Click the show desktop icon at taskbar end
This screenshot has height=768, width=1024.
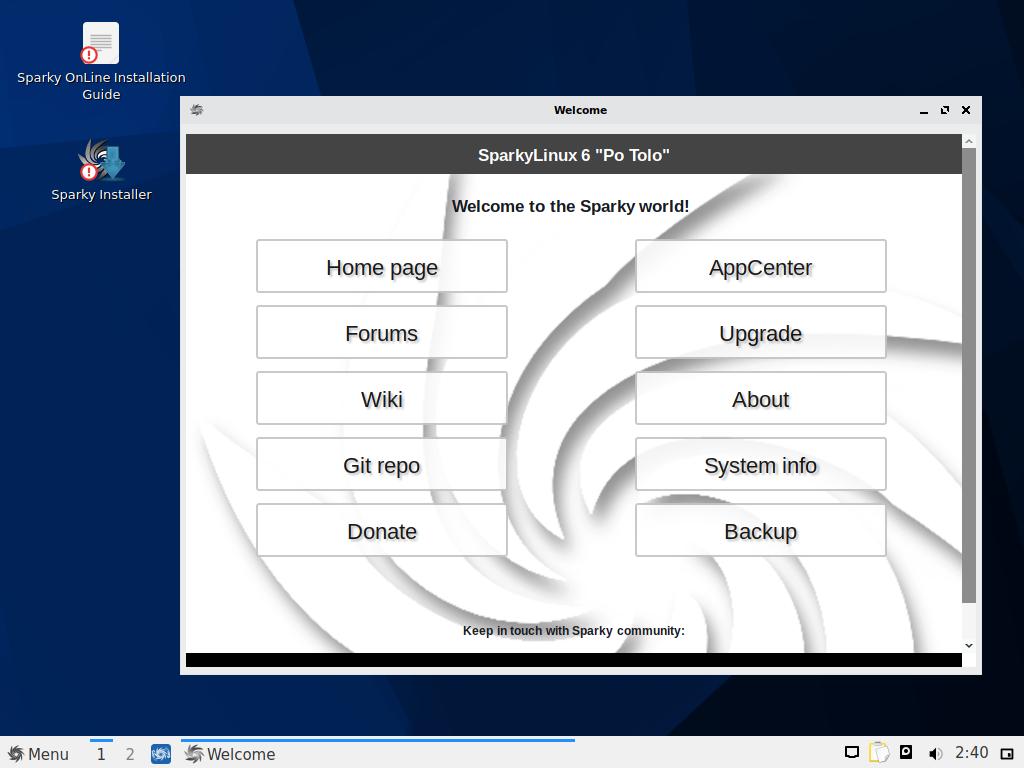click(x=1007, y=754)
